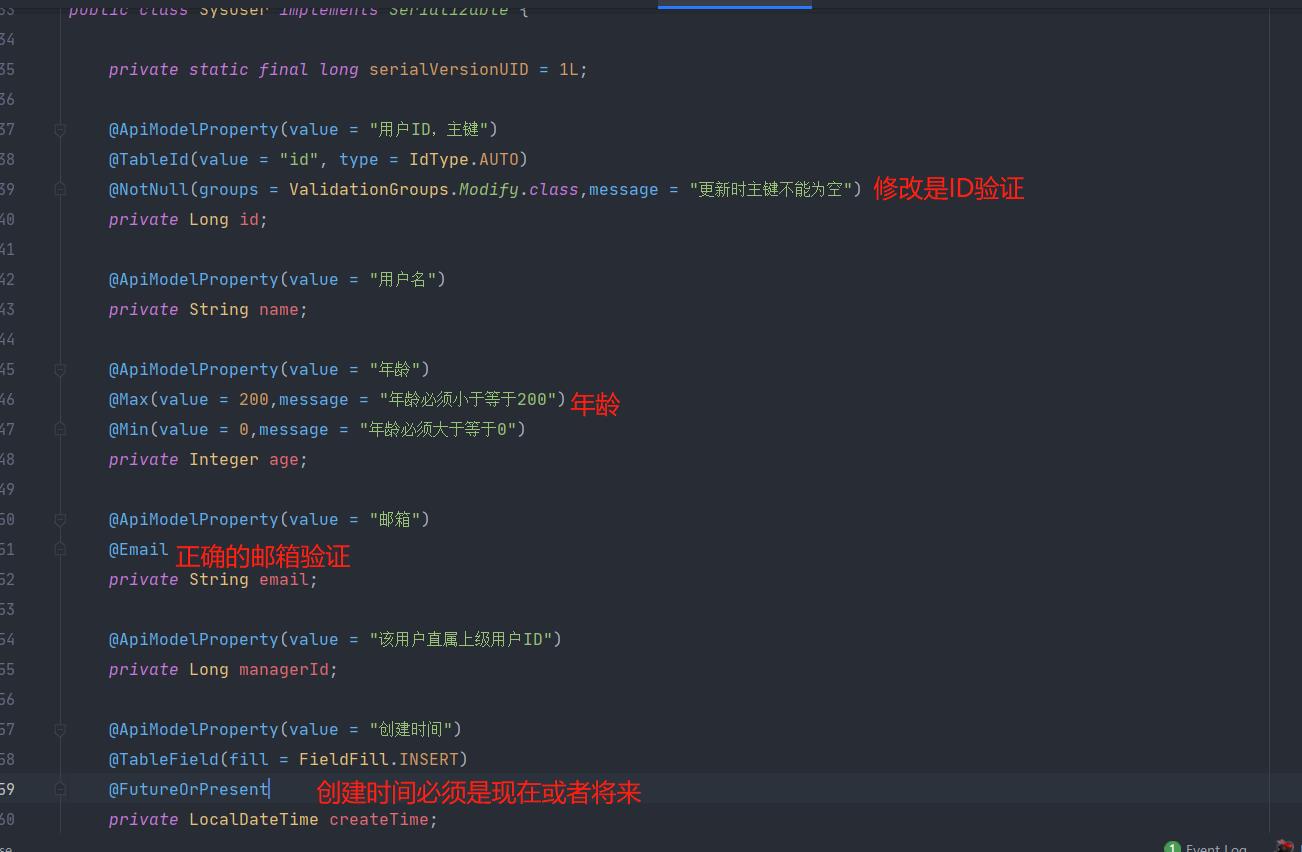Click the string "年龄必须小于等于200"
The height and width of the screenshot is (852, 1302).
(467, 399)
